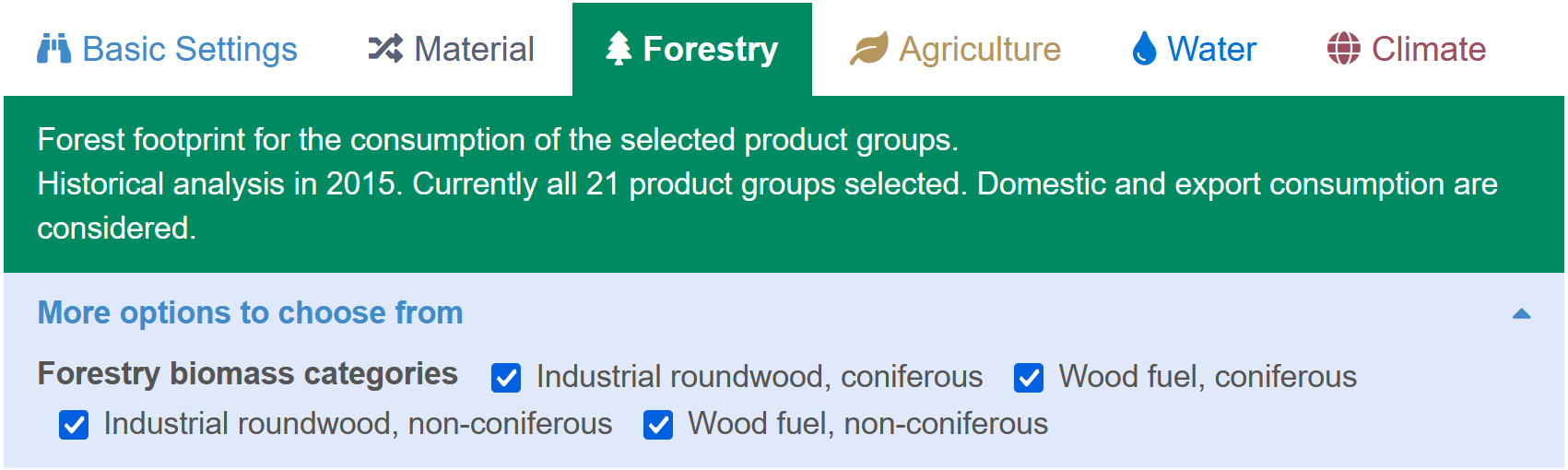The height and width of the screenshot is (470, 1568).
Task: Uncheck Wood fuel, coniferous checkbox
Action: coord(1029,378)
